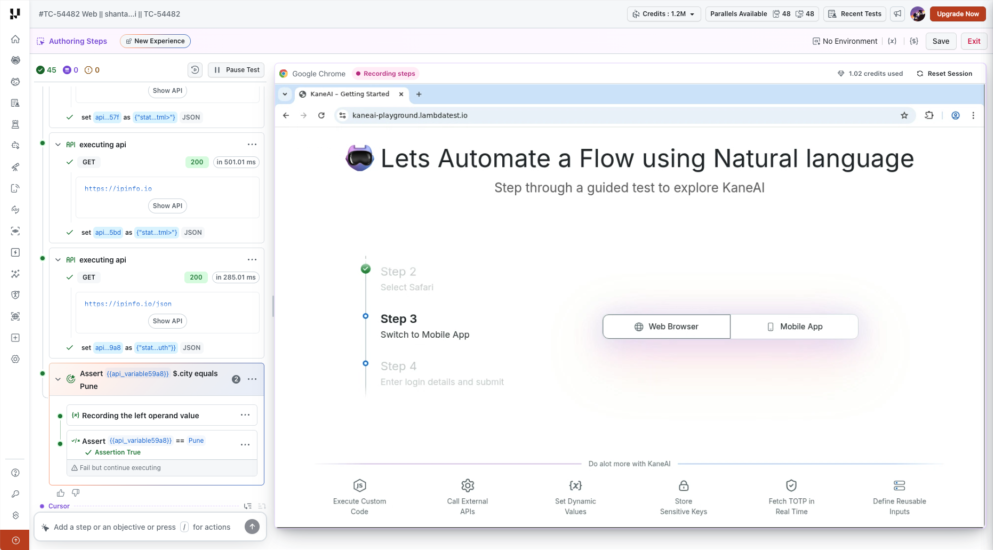This screenshot has height=550, width=993.
Task: Open three-dot menu of 501.01 ms api step
Action: (x=252, y=144)
